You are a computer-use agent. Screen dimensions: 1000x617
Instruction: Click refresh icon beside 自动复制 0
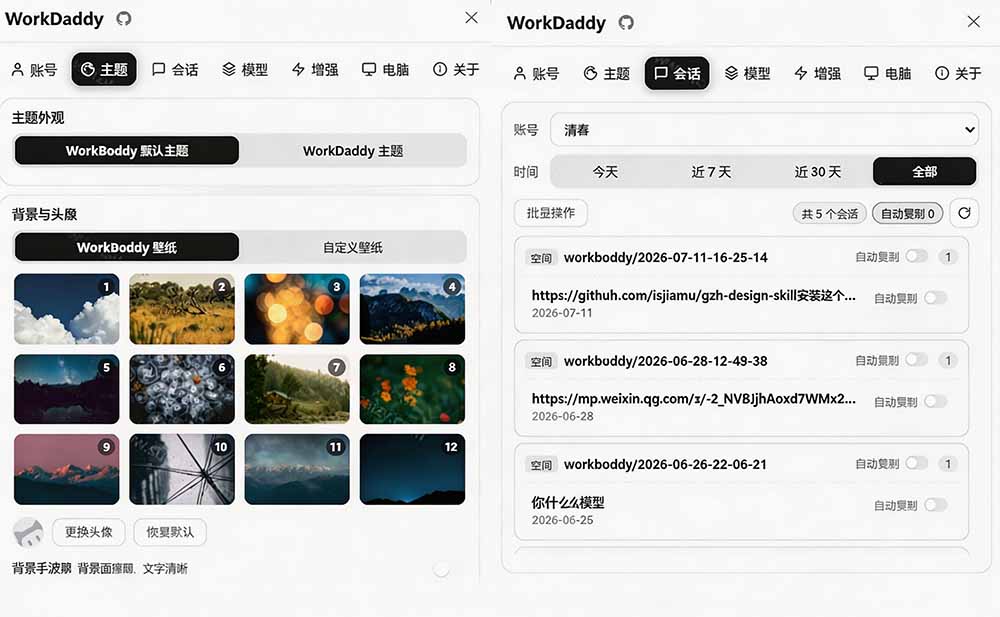[964, 213]
